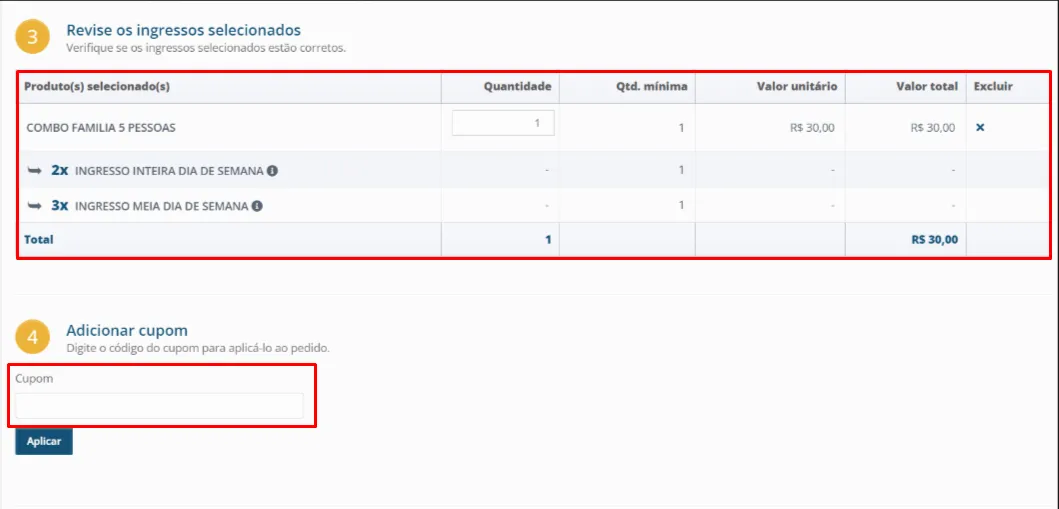Click the Adicionar cupom heading
This screenshot has width=1059, height=509.
pyautogui.click(x=127, y=330)
